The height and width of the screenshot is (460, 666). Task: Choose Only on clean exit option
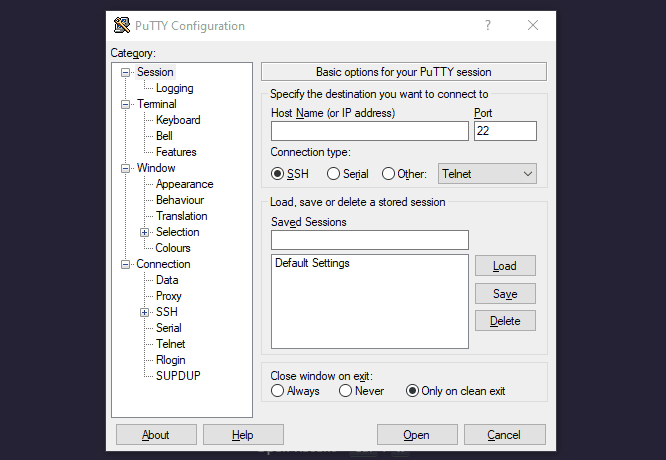point(412,391)
